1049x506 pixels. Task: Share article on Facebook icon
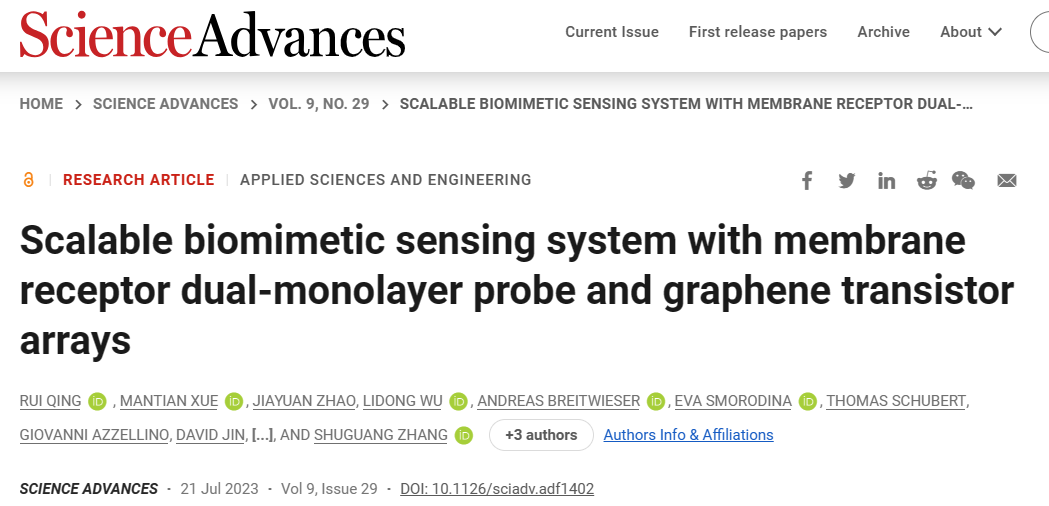pyautogui.click(x=807, y=181)
